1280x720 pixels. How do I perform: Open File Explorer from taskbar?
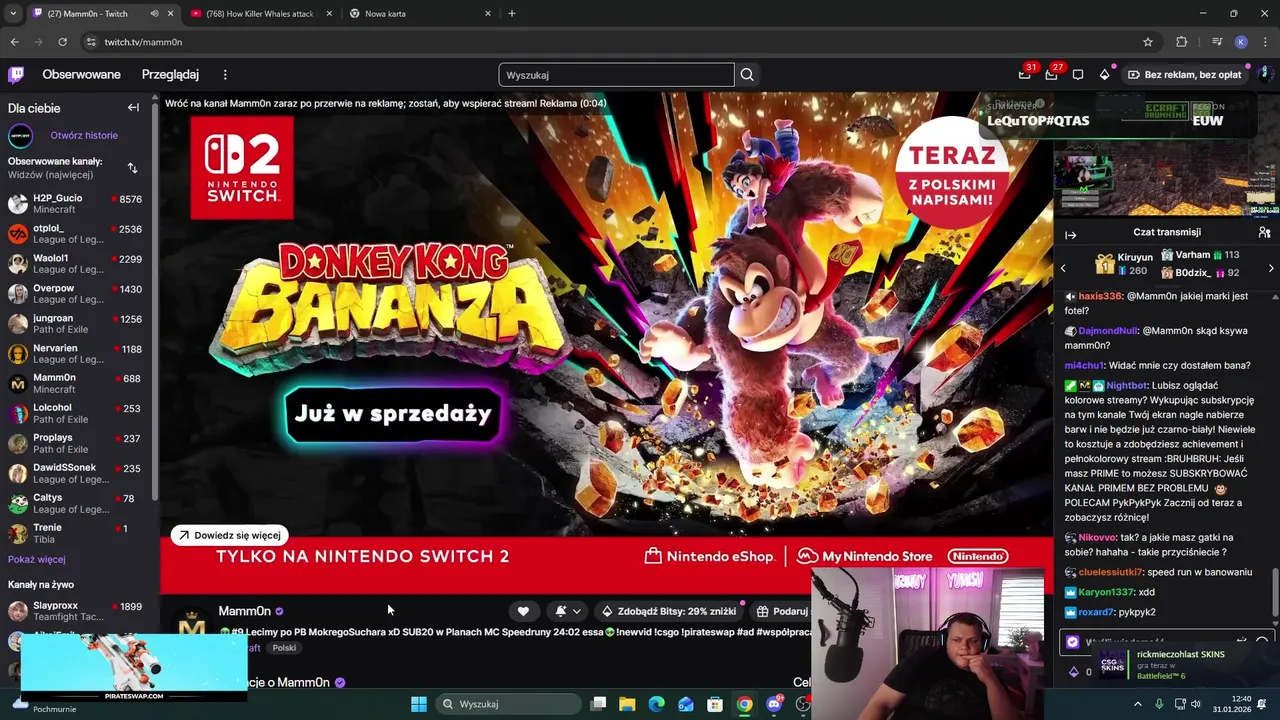627,704
